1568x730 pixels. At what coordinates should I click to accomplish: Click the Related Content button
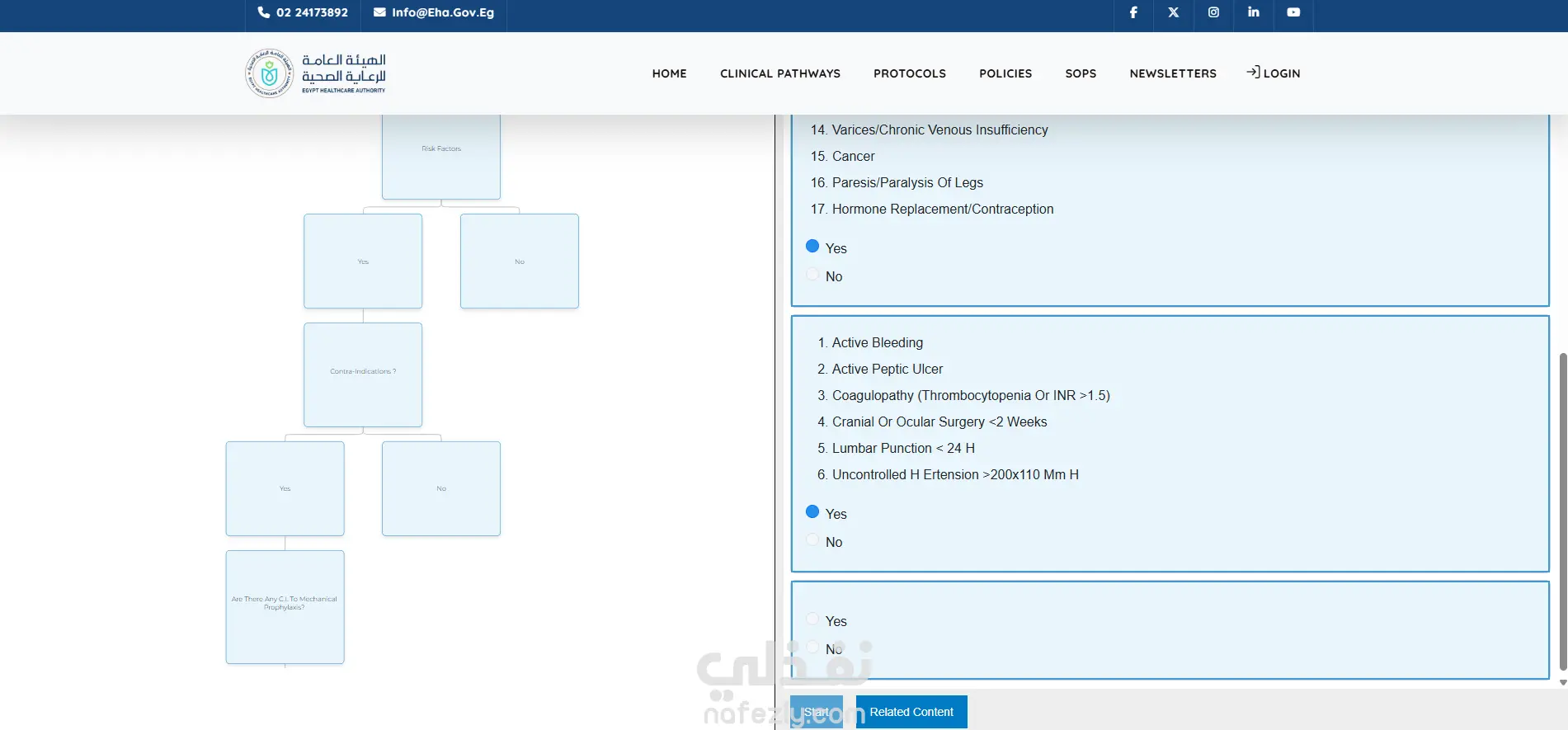(911, 712)
